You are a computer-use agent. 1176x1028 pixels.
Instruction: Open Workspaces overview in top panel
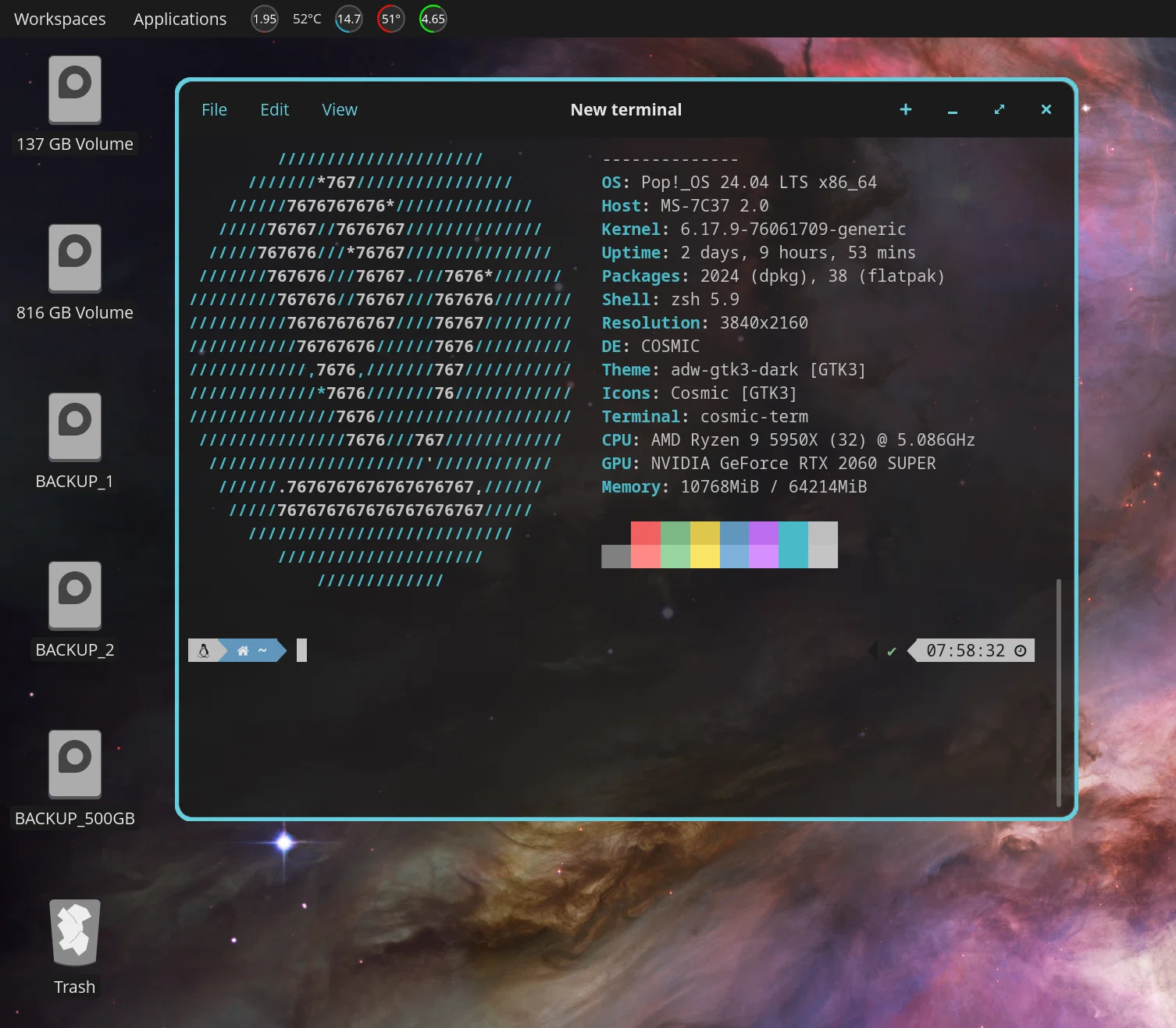pyautogui.click(x=60, y=19)
